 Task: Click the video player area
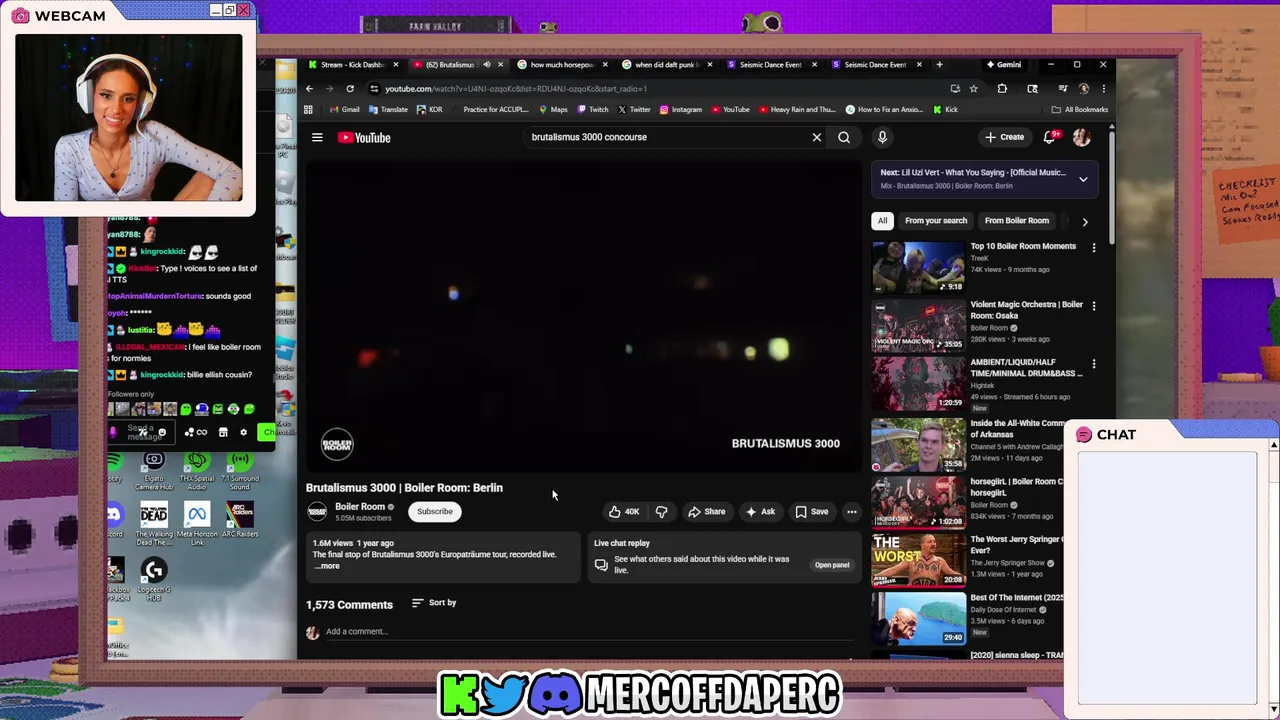[x=583, y=316]
